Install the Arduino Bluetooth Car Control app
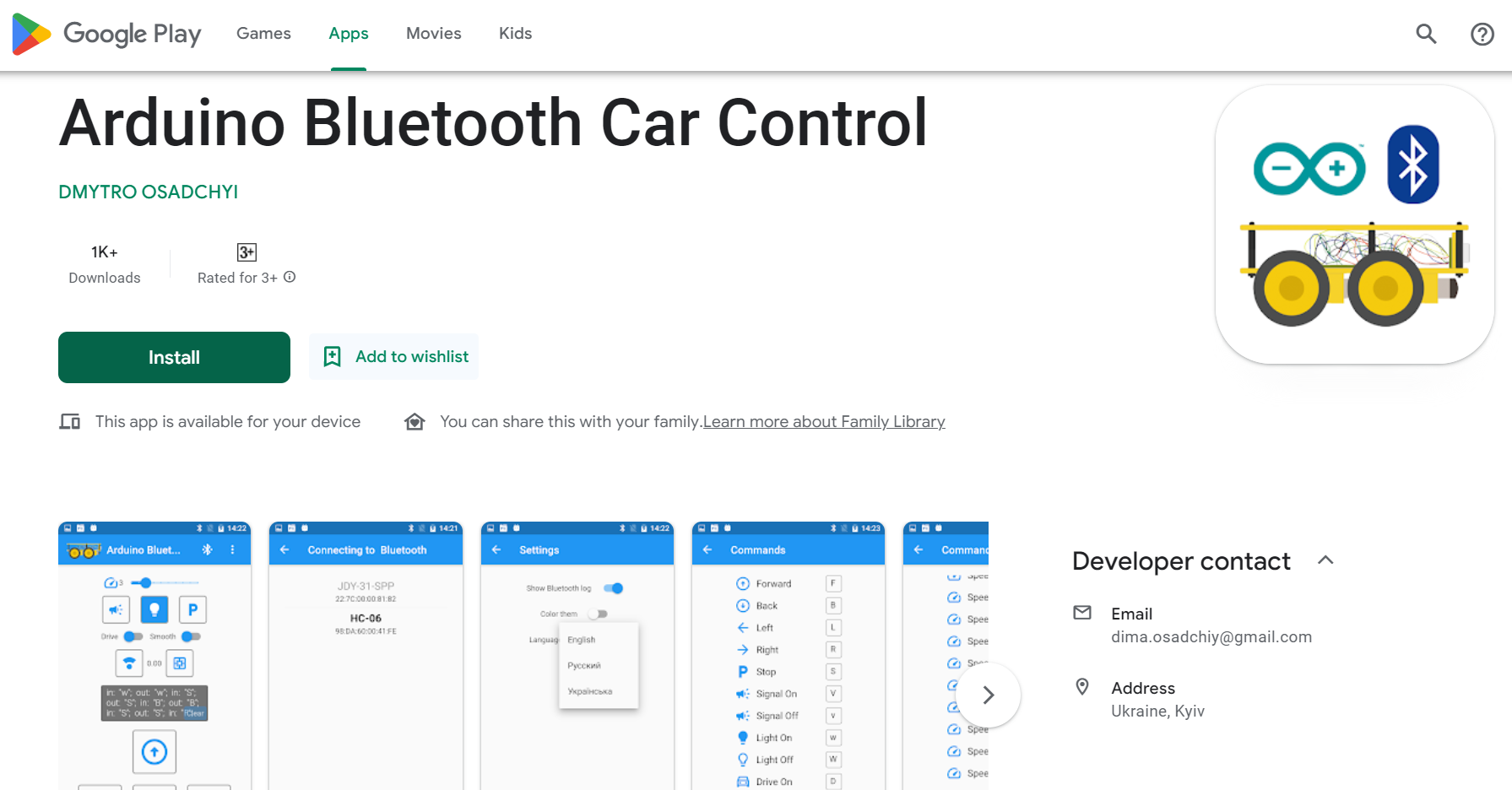1512x790 pixels. click(x=174, y=357)
